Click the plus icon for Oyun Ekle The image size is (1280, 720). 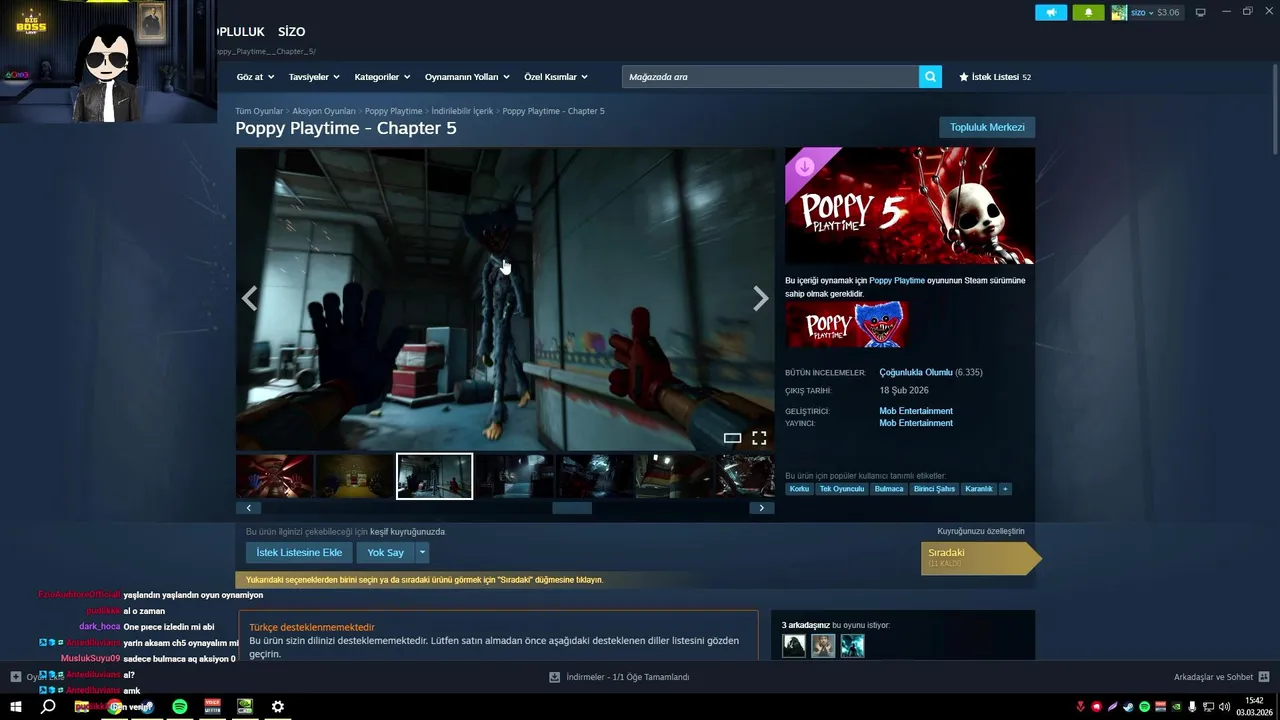pos(16,677)
